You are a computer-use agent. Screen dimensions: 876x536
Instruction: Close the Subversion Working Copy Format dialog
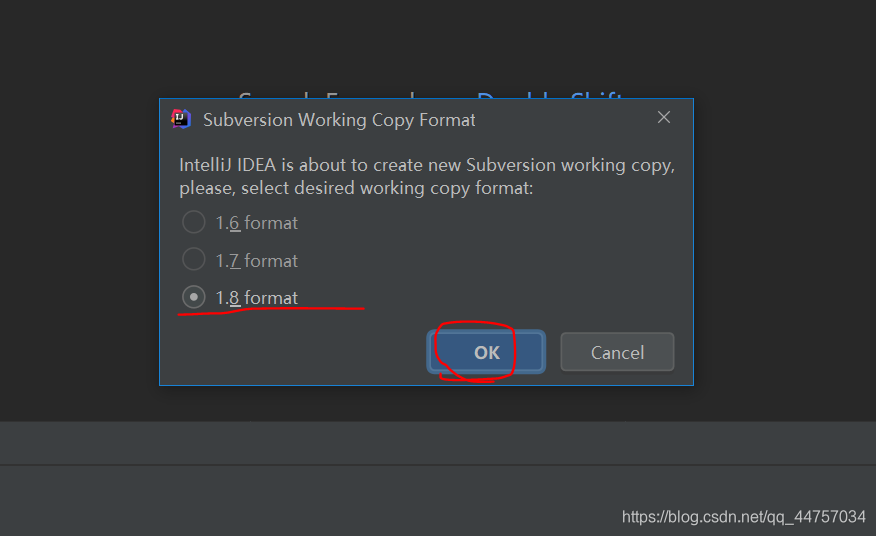664,118
